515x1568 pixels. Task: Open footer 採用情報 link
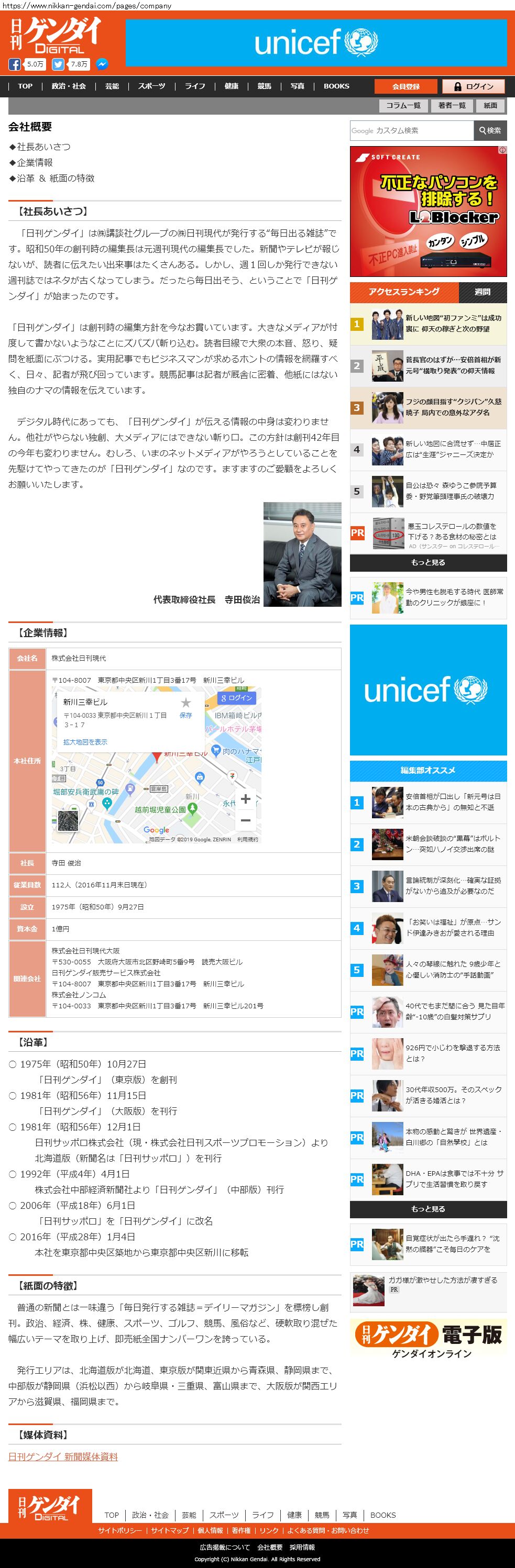302,1547
